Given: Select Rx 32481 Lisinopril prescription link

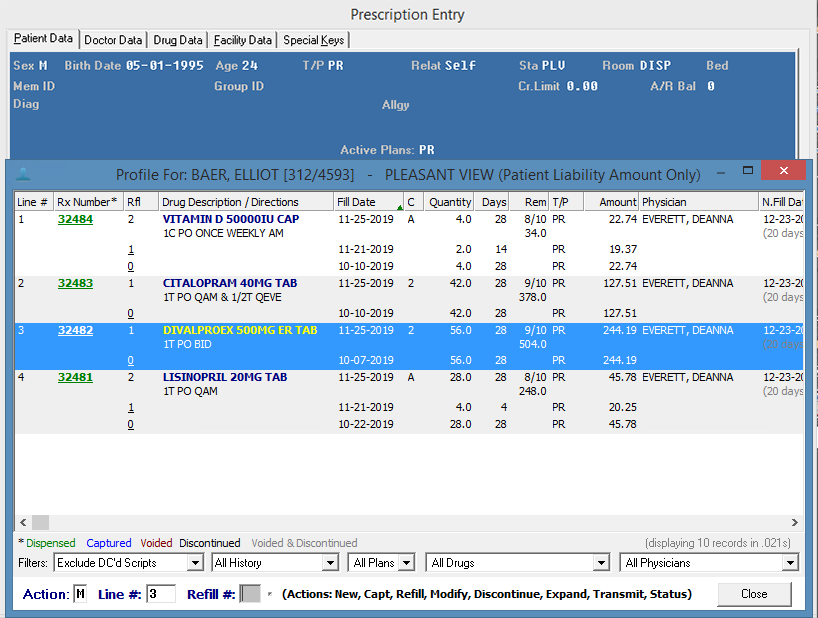Looking at the screenshot, I should [x=75, y=378].
